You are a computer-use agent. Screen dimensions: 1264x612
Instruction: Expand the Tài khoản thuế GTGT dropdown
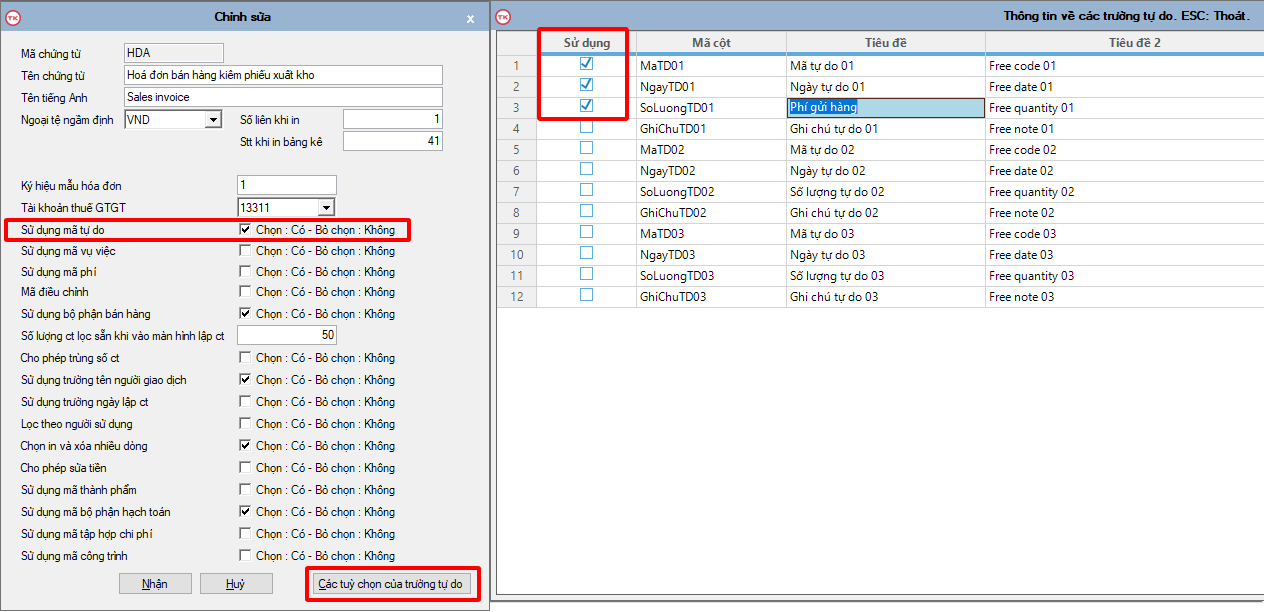click(x=325, y=208)
